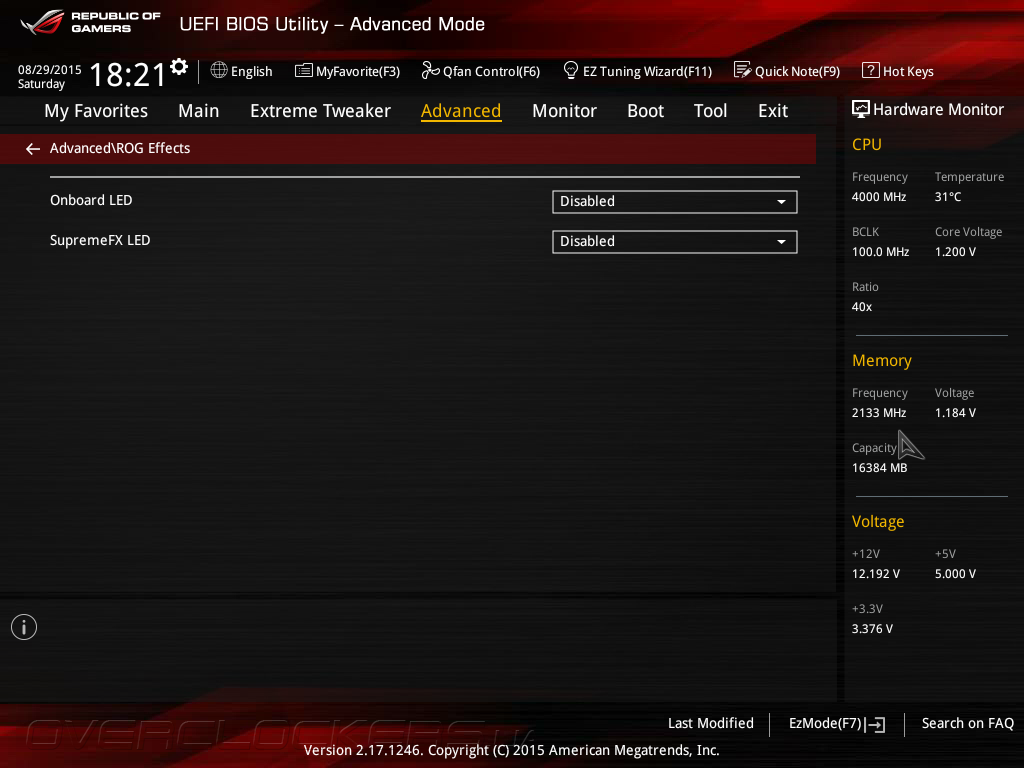Click Search on FAQ link
The height and width of the screenshot is (768, 1024).
pyautogui.click(x=968, y=723)
